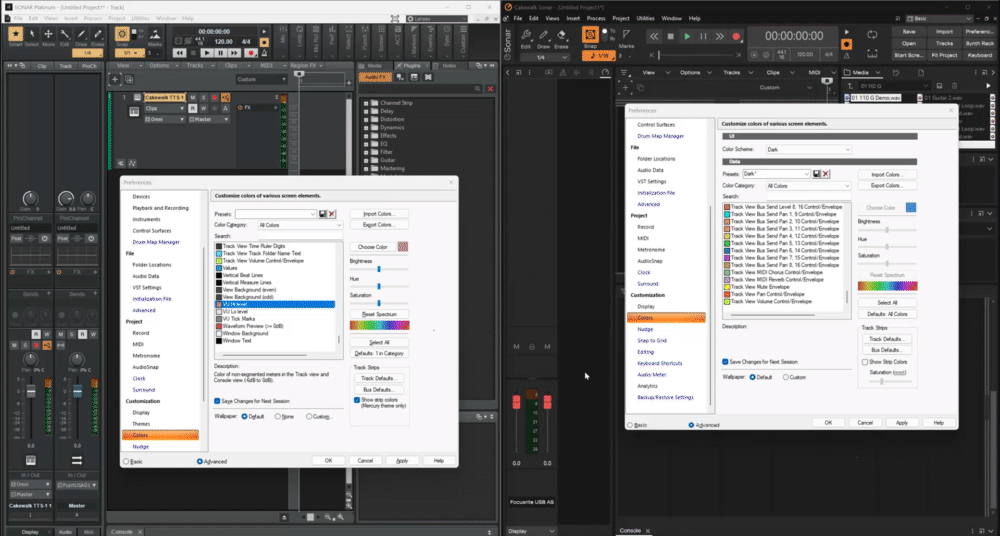Click the save preset disk icon in SONAR Platinum Preferences
1000x536 pixels.
323,214
